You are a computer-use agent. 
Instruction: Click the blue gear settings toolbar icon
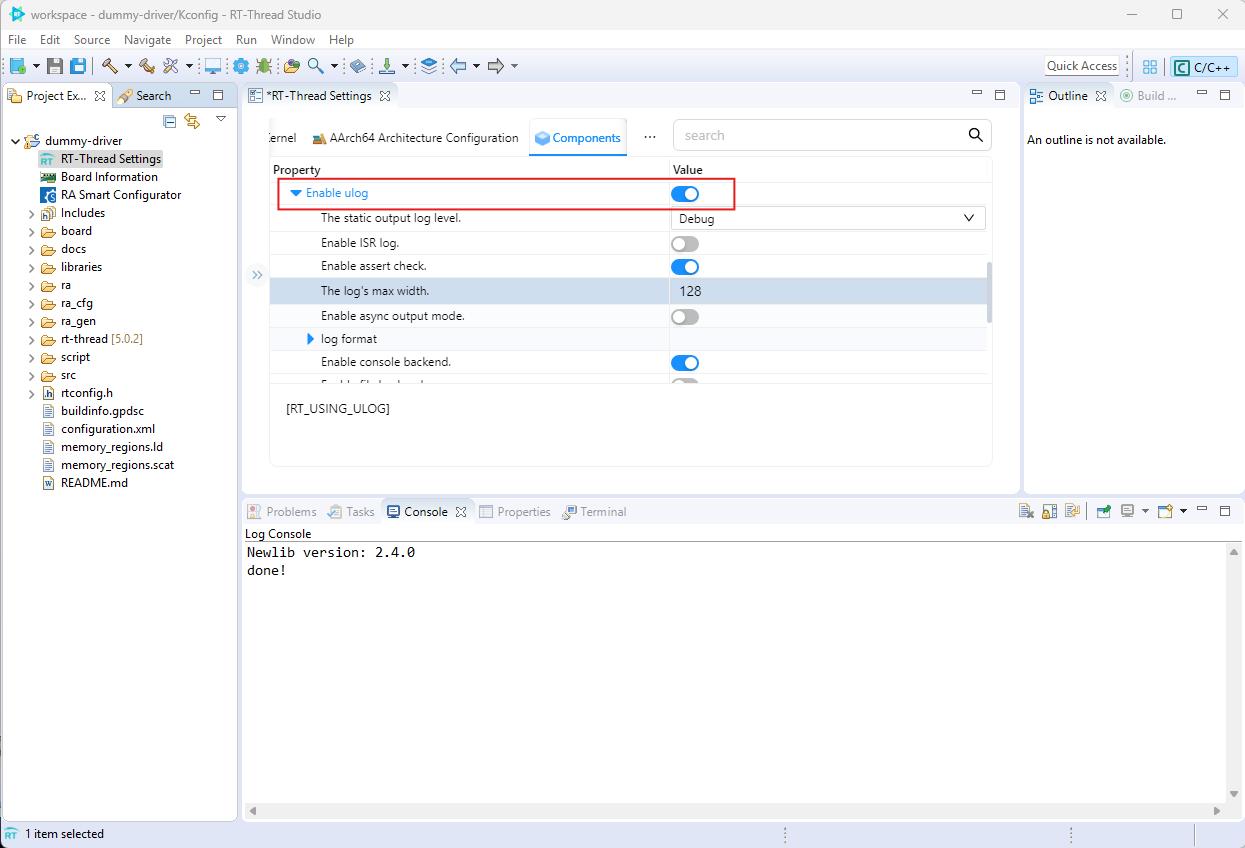click(x=241, y=66)
